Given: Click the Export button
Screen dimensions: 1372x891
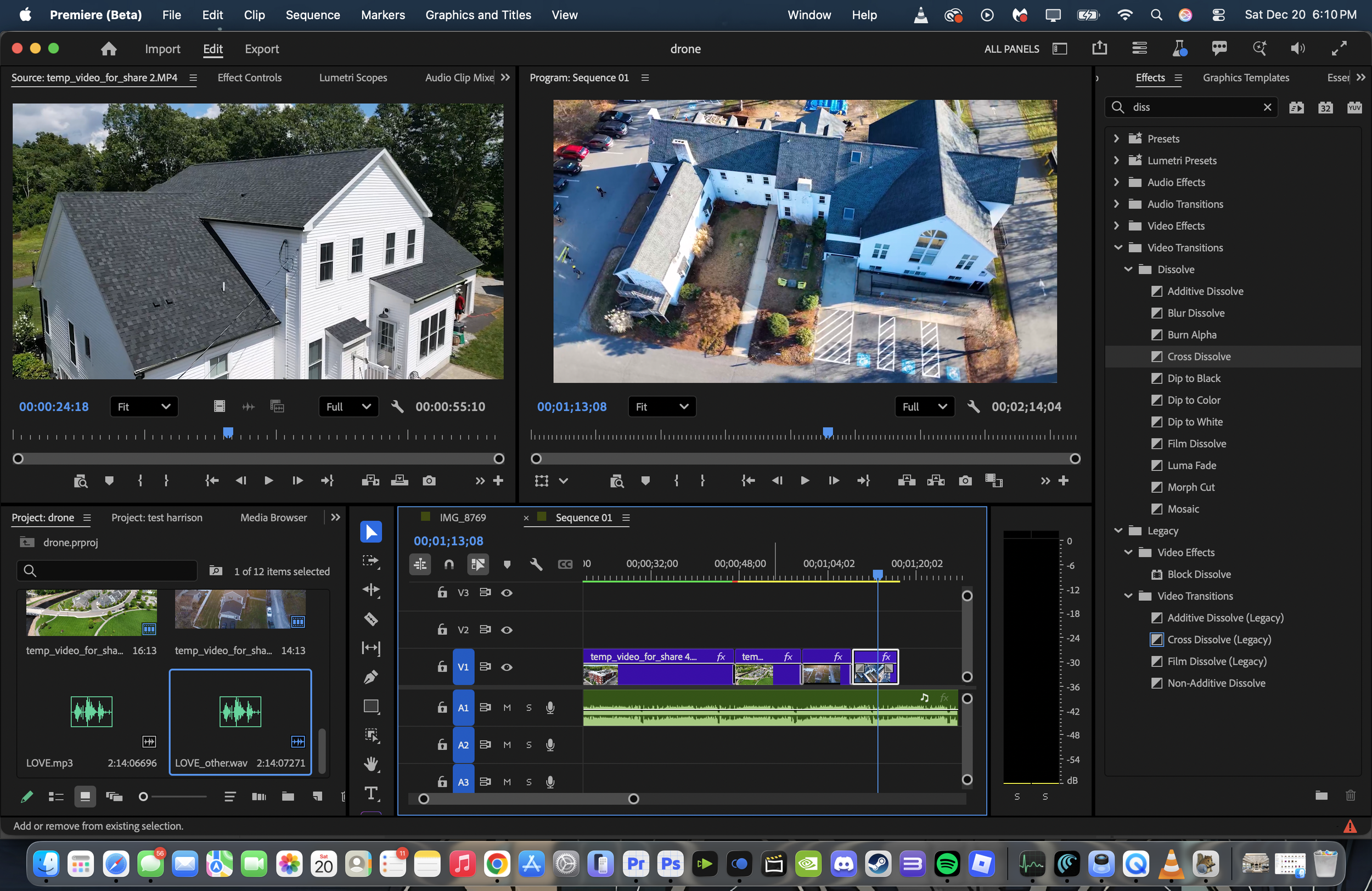Looking at the screenshot, I should click(262, 49).
